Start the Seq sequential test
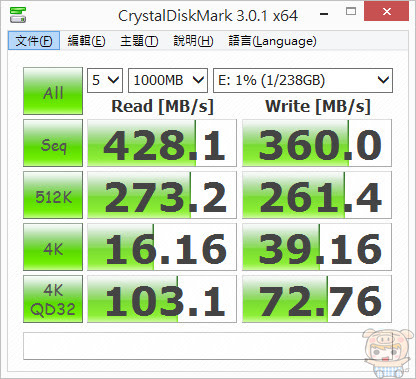The height and width of the screenshot is (379, 416). (53, 143)
